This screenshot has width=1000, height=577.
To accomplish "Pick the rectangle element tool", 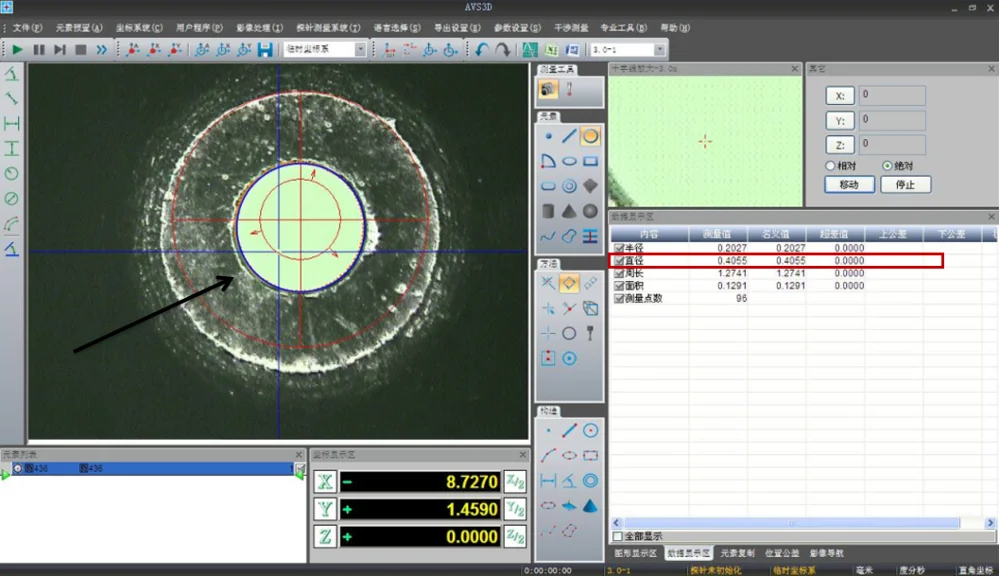I will point(591,161).
